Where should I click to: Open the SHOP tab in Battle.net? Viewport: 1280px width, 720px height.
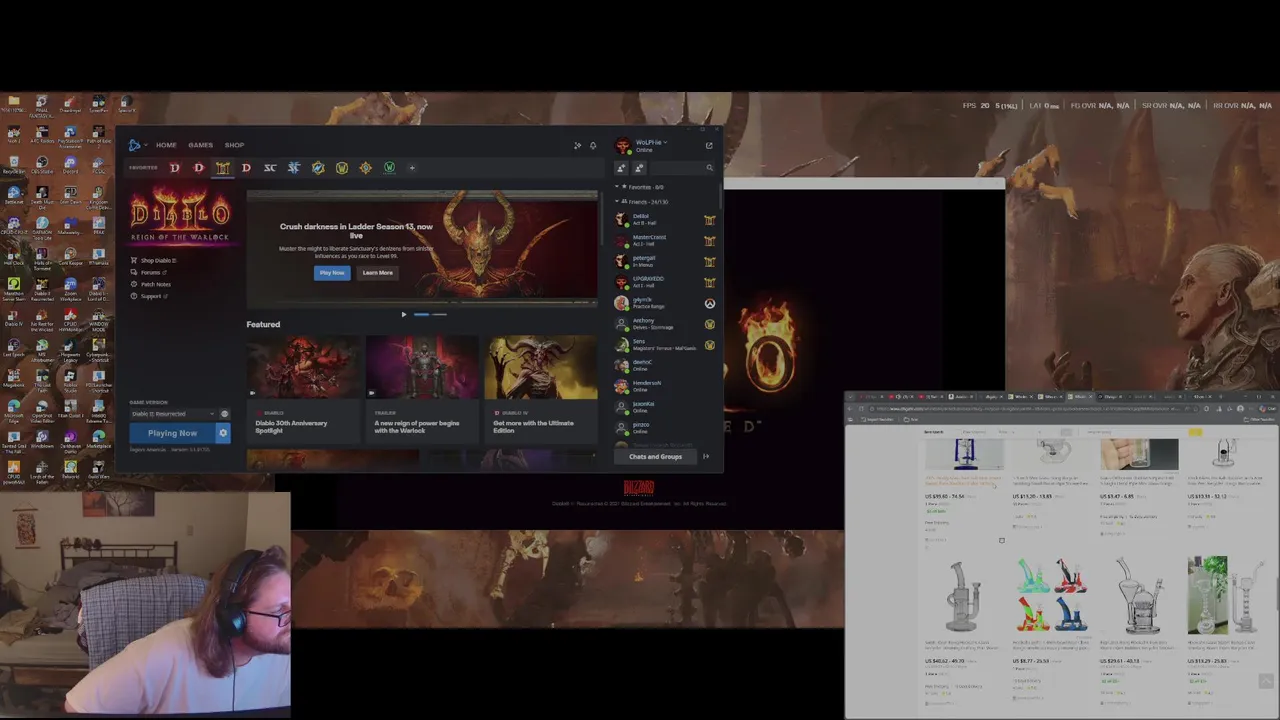click(234, 145)
